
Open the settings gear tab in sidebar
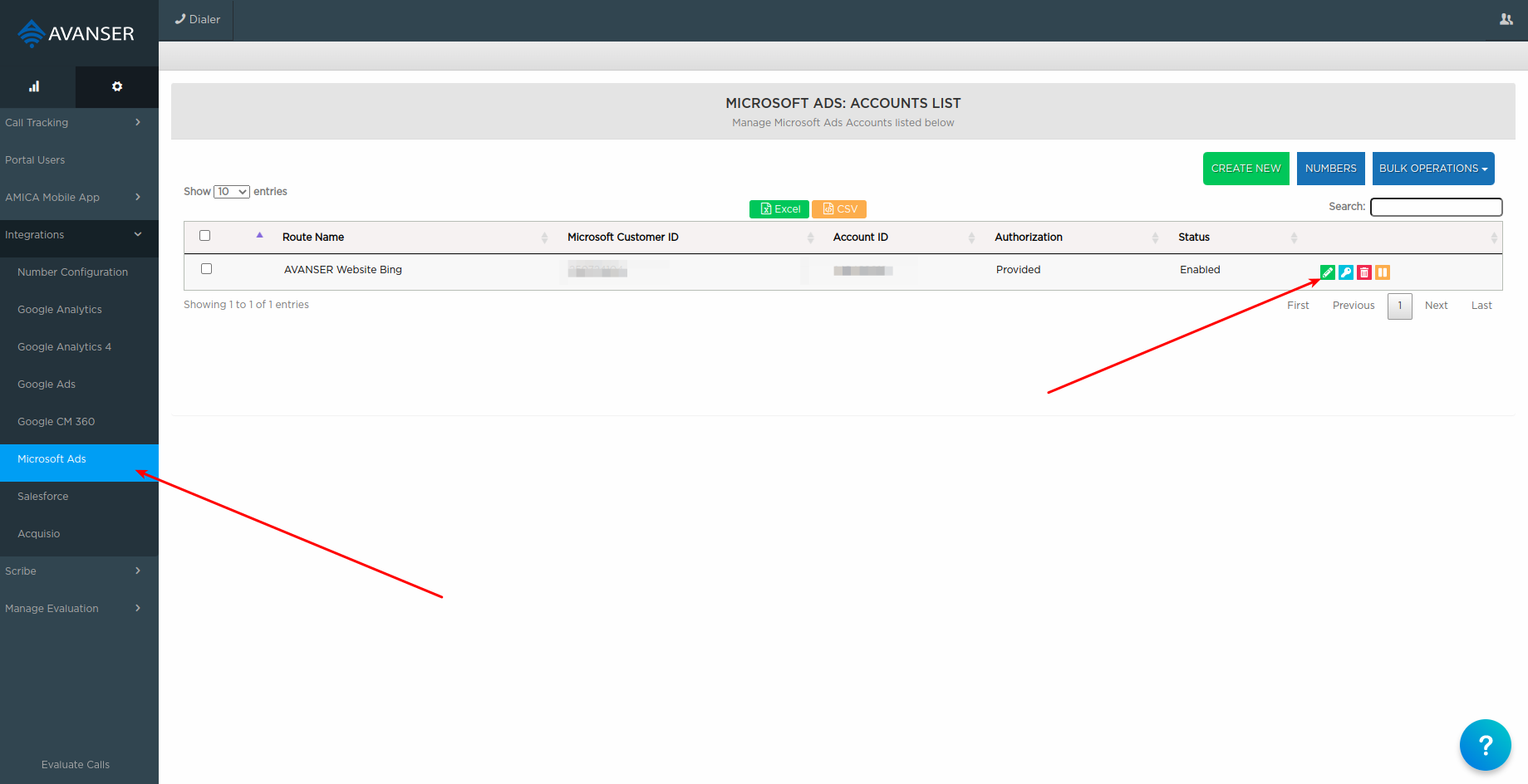117,86
